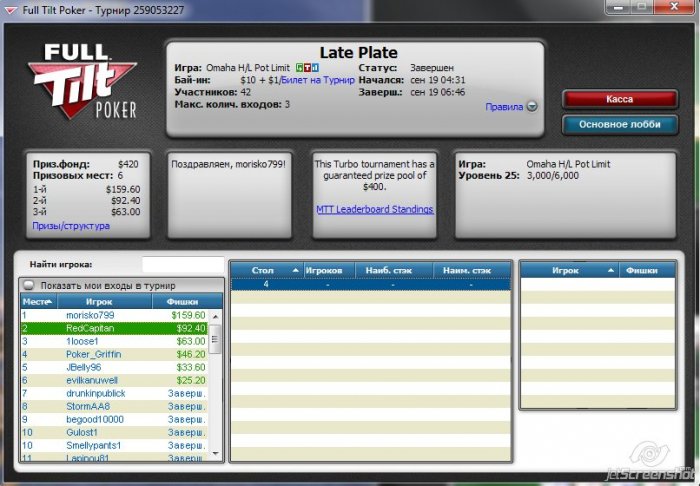
Task: Click the Поздравляем, morisko799! message
Action: [x=229, y=164]
